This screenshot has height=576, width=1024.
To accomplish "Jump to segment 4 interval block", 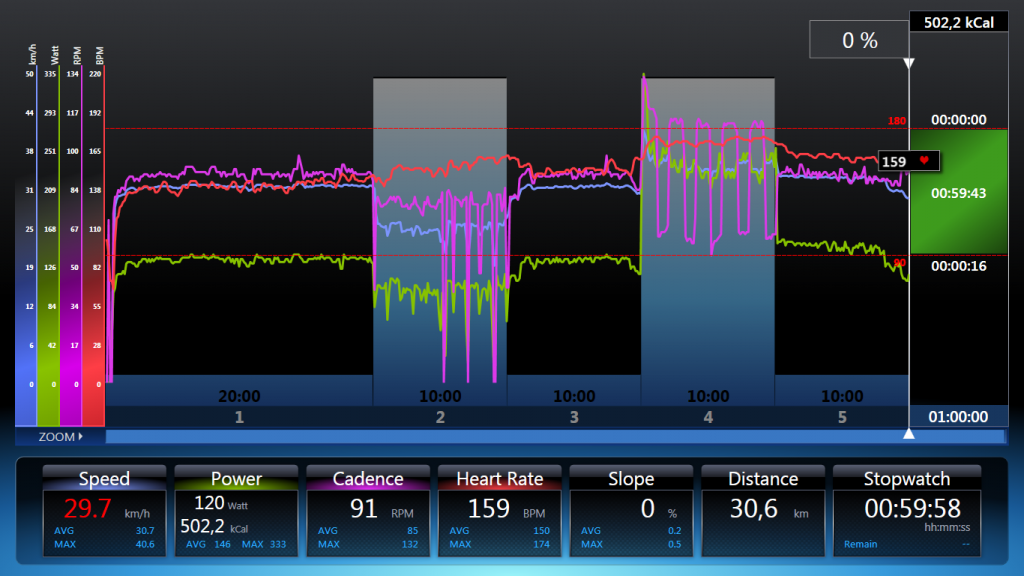I will click(x=708, y=417).
